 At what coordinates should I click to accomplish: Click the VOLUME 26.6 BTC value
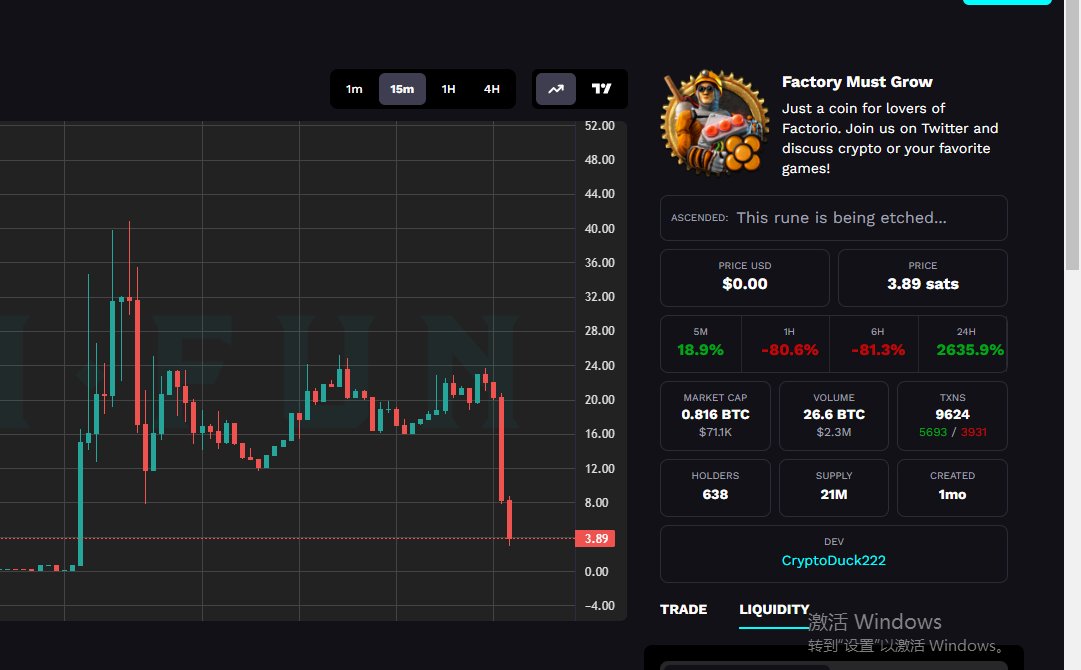click(834, 414)
